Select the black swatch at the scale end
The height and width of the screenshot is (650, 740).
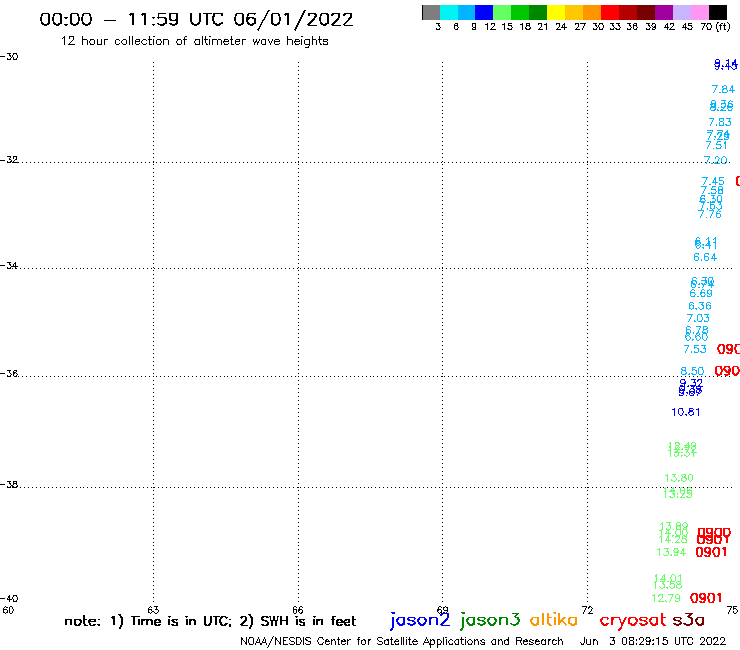[717, 12]
